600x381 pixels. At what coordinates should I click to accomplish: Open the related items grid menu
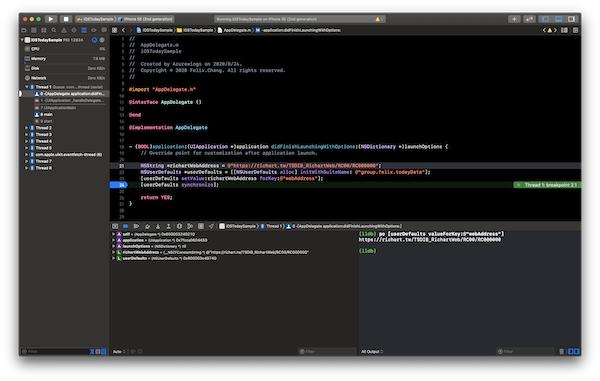tap(114, 30)
